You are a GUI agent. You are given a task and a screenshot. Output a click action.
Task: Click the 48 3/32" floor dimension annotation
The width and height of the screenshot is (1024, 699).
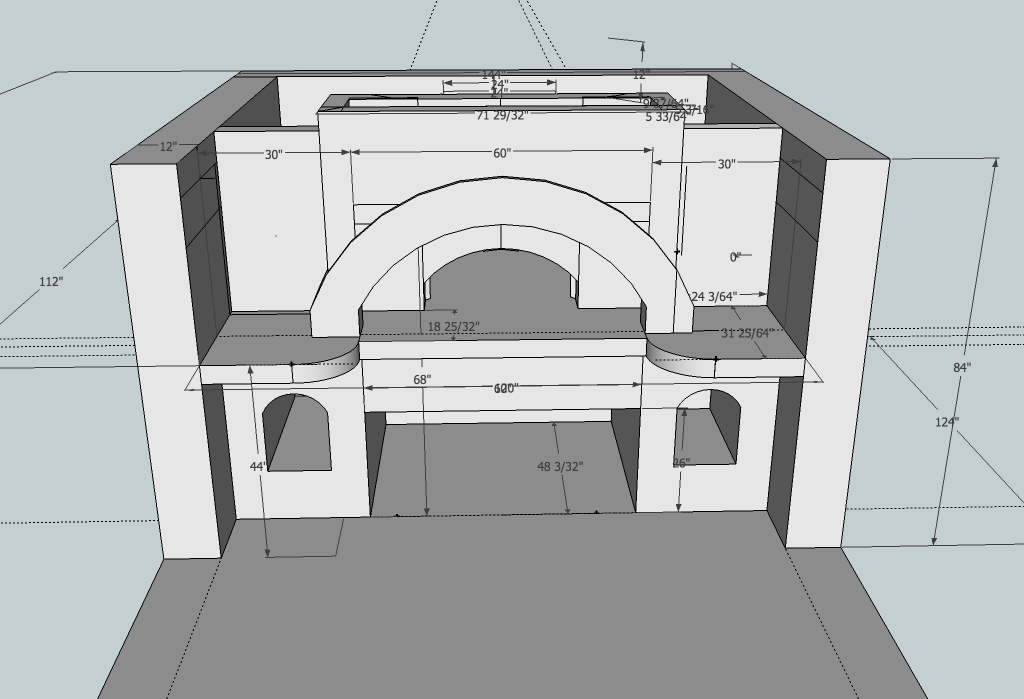point(561,464)
